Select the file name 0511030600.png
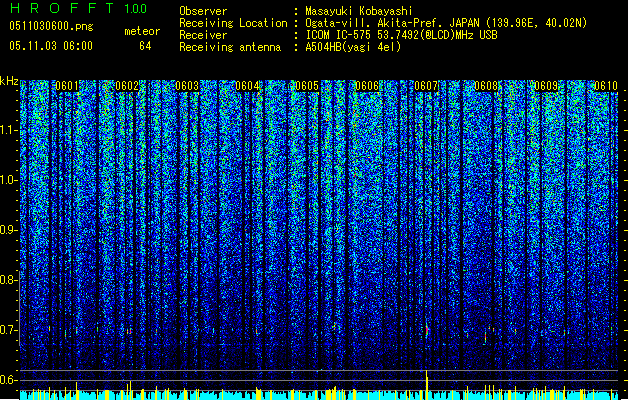Image resolution: width=629 pixels, height=400 pixels. (x=51, y=27)
